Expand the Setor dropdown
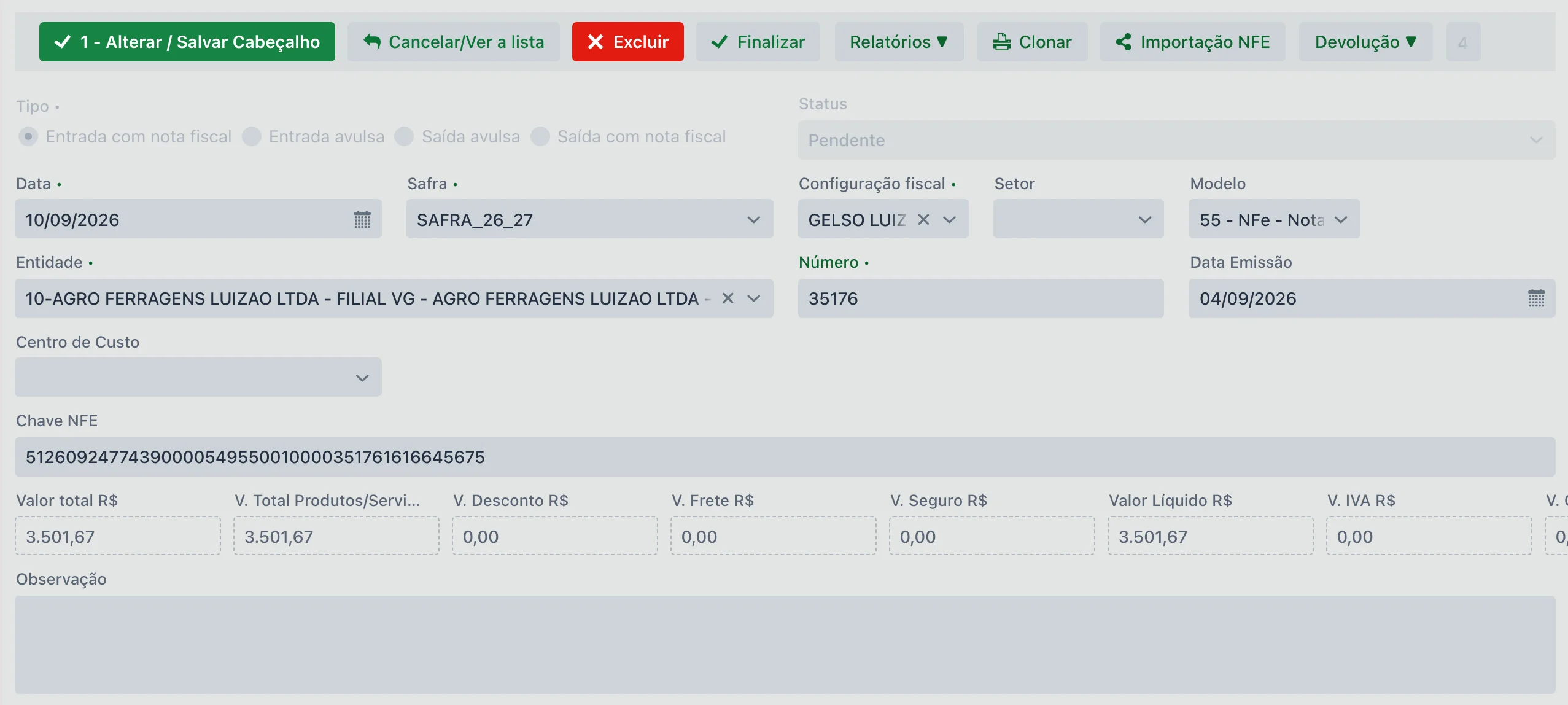 (1078, 219)
